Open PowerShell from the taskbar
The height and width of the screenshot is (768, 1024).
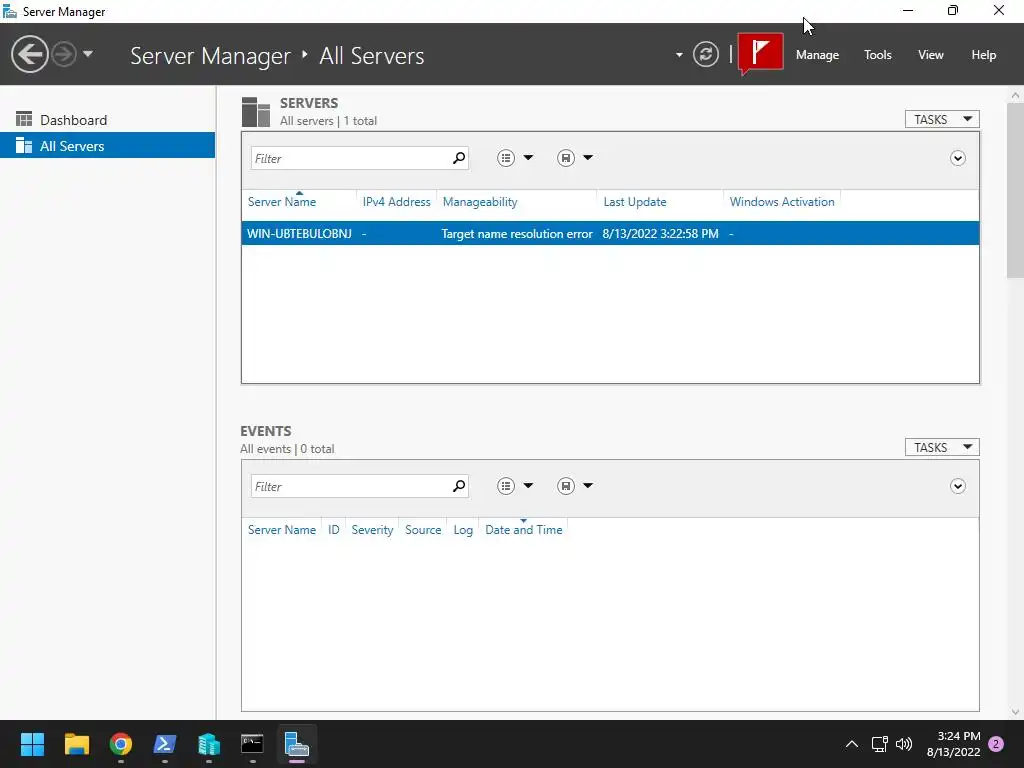[x=165, y=744]
